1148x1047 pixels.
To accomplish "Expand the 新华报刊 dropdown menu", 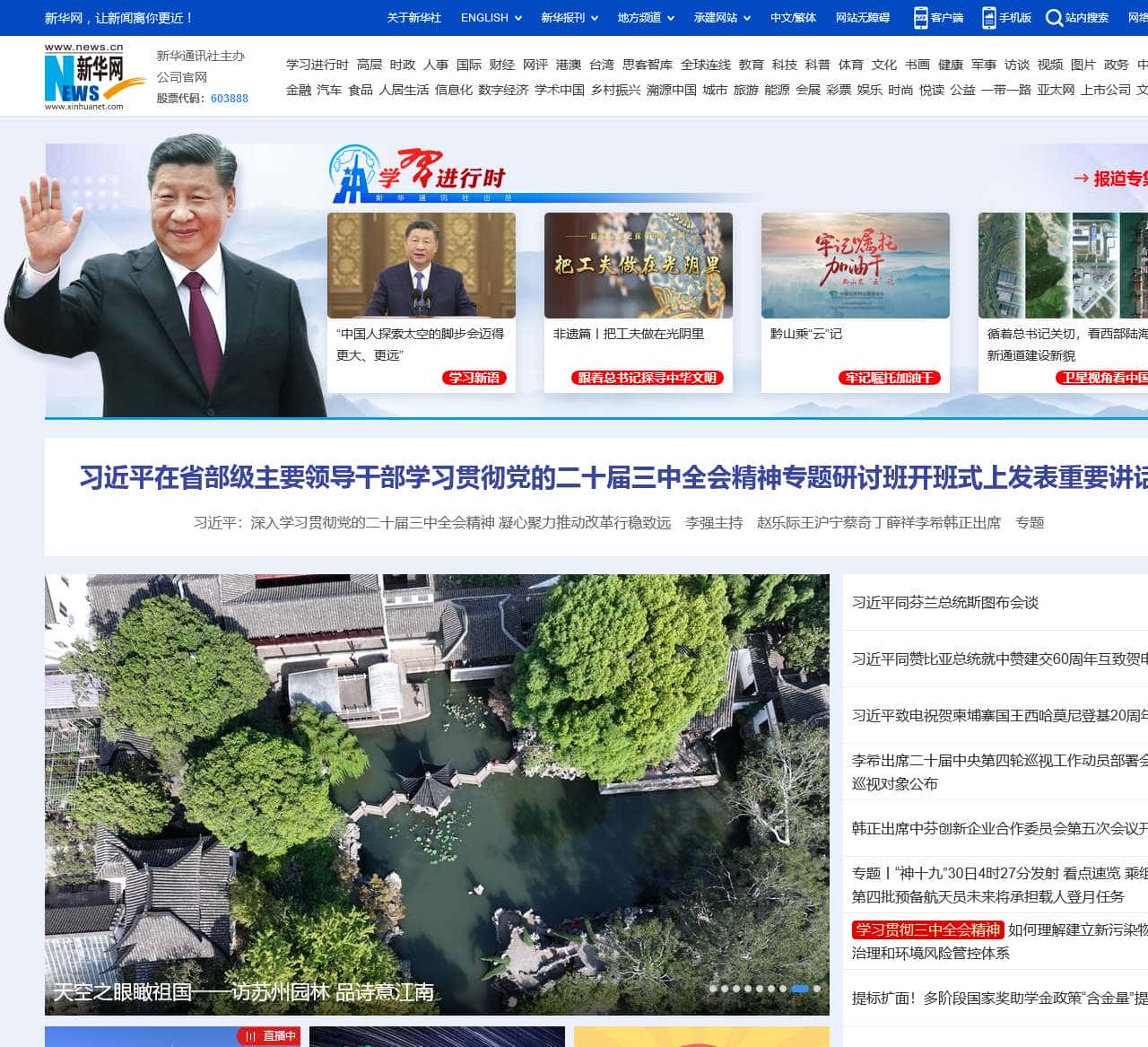I will (569, 18).
